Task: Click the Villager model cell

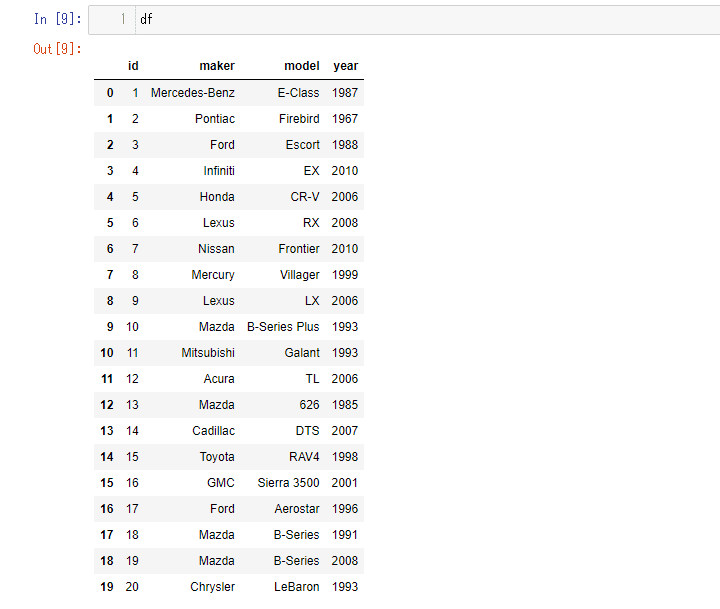Action: 300,275
